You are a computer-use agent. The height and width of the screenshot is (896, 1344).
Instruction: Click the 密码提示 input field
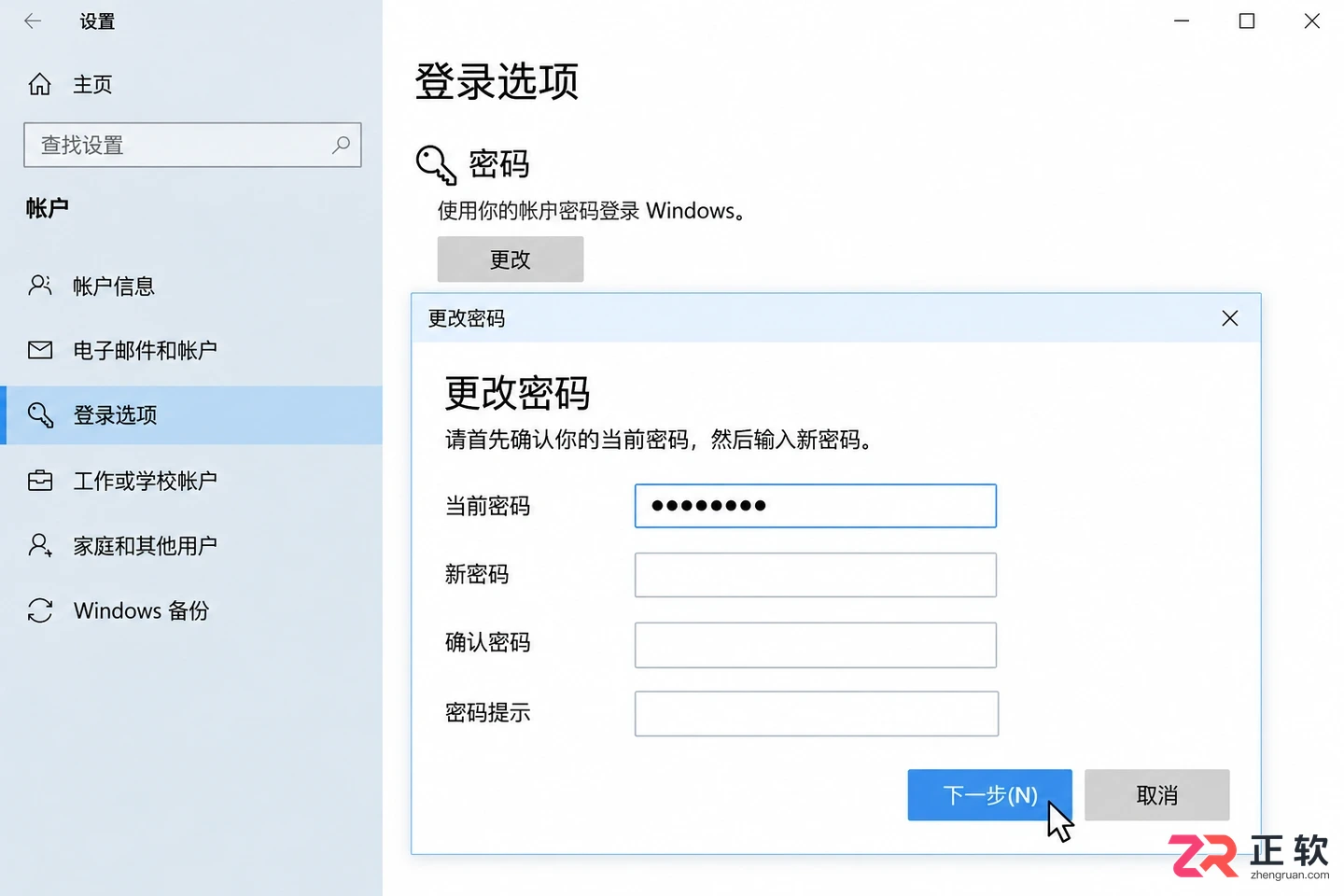tap(817, 714)
